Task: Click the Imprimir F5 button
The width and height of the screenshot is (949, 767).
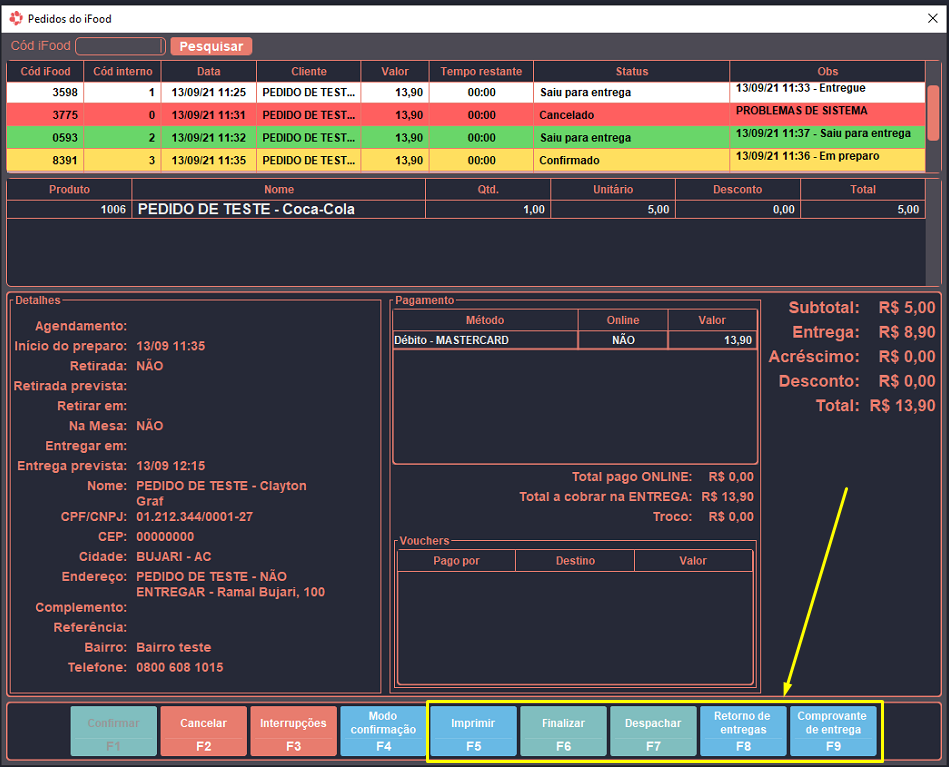Action: tap(473, 731)
